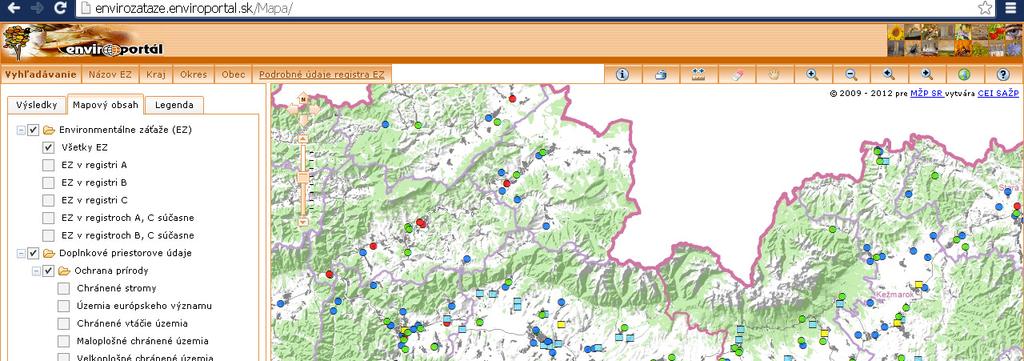Open the help question mark icon
This screenshot has height=361, width=1024.
(1004, 74)
